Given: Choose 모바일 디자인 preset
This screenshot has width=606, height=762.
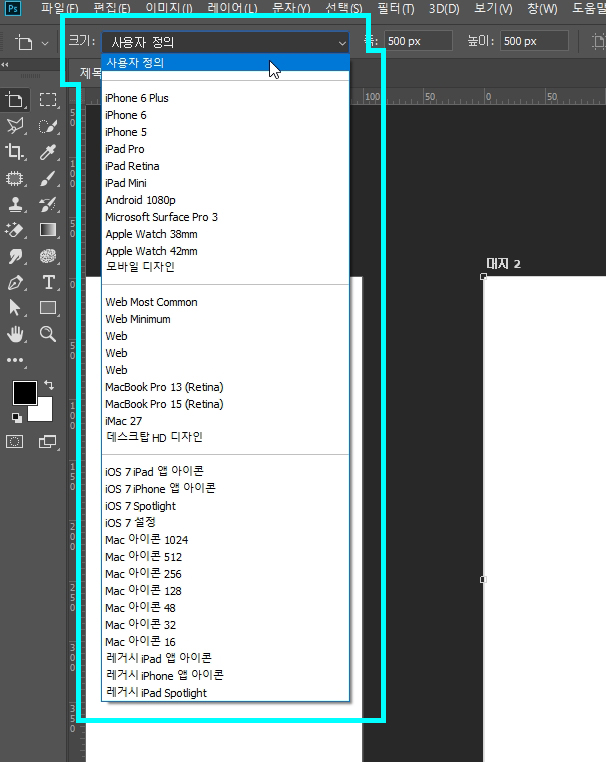Looking at the screenshot, I should 225,267.
